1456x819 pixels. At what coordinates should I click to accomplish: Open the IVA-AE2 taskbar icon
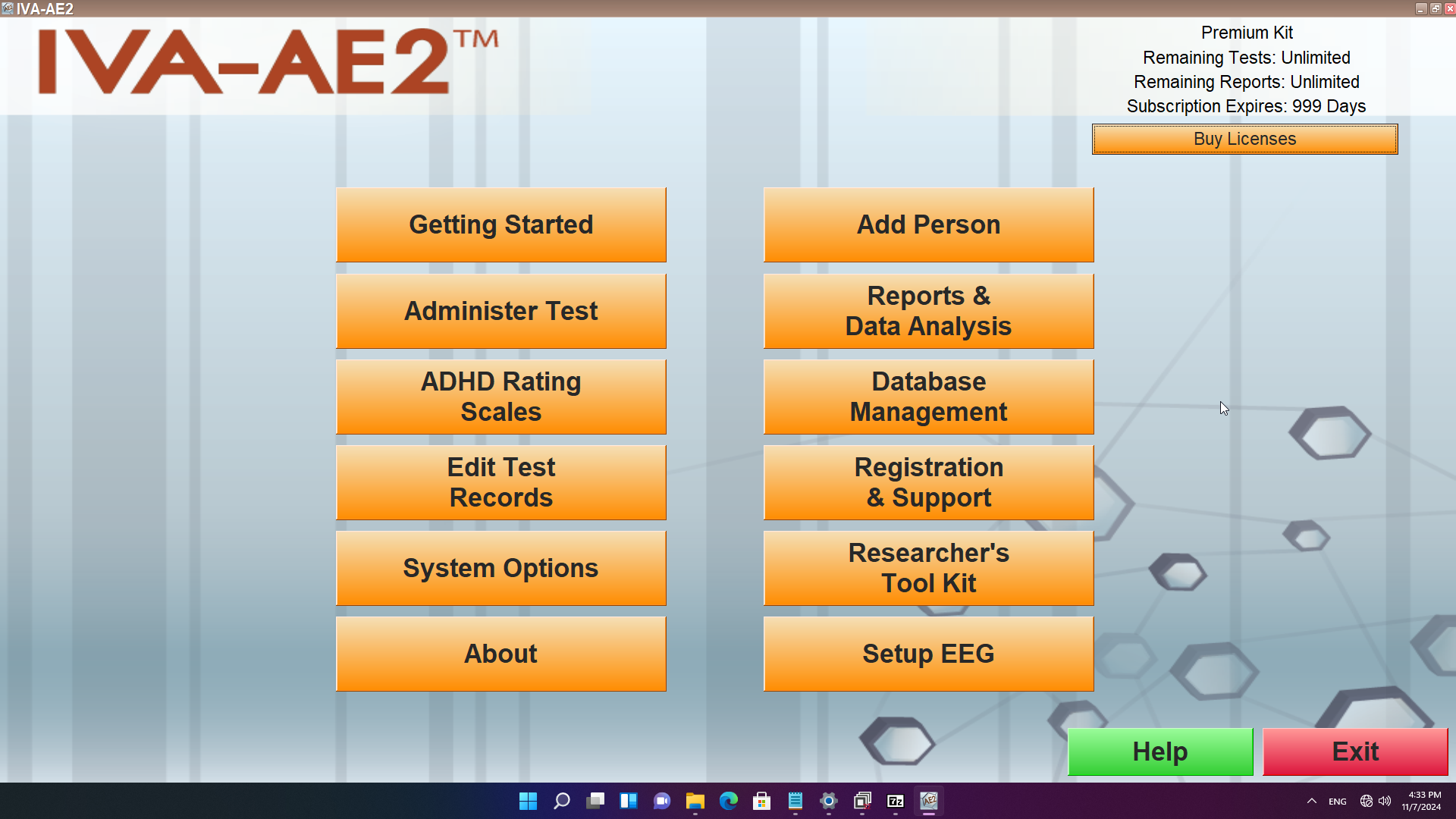click(x=929, y=801)
